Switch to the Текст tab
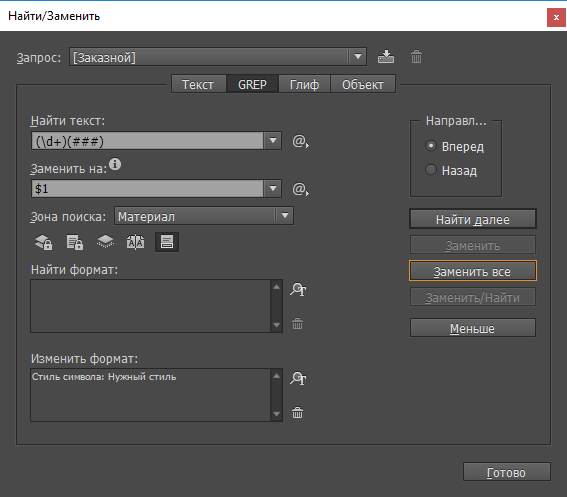Screen dimensions: 567x497 click(198, 84)
